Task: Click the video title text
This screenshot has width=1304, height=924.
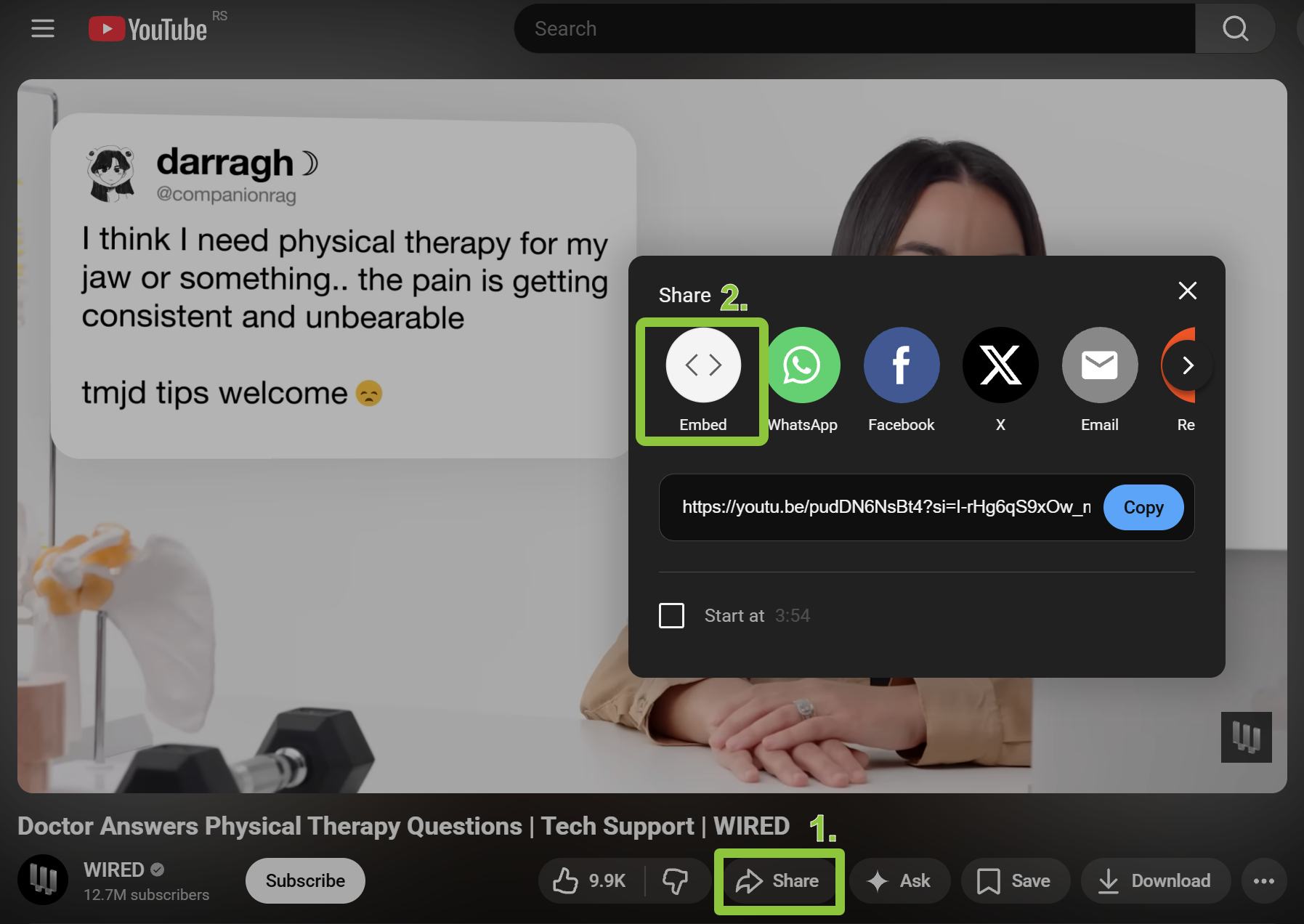Action: tap(403, 826)
